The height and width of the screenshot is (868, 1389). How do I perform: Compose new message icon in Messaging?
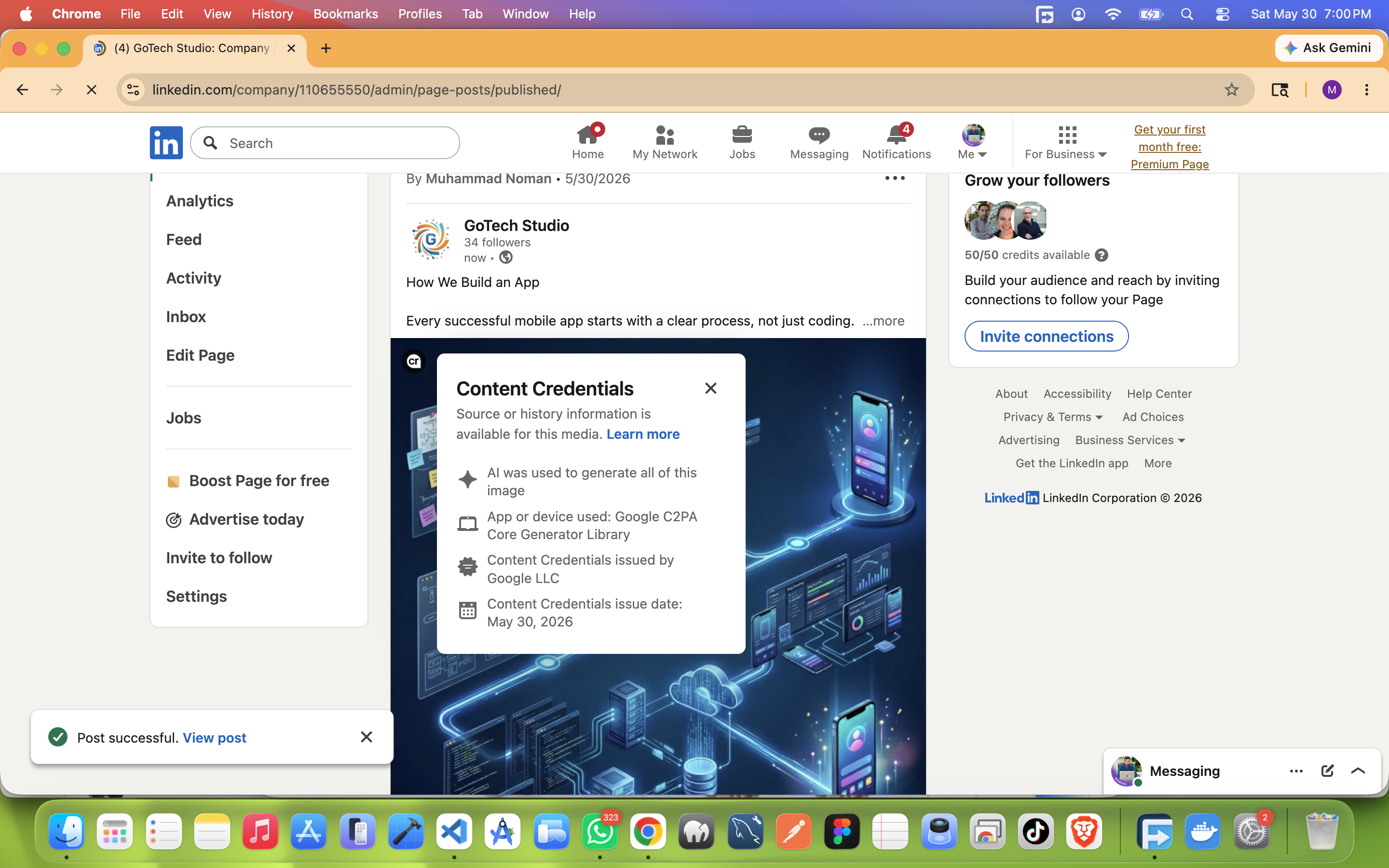coord(1327,771)
